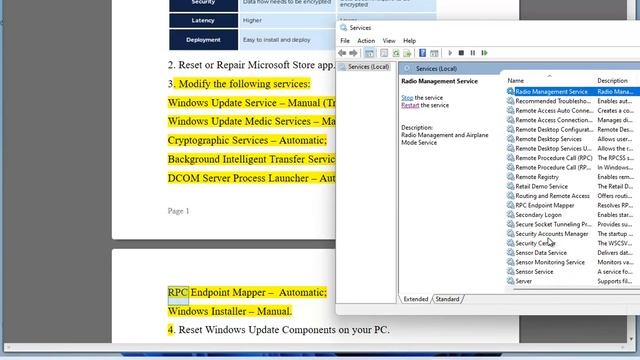Click the Services window title icon
The width and height of the screenshot is (640, 360).
[x=343, y=27]
